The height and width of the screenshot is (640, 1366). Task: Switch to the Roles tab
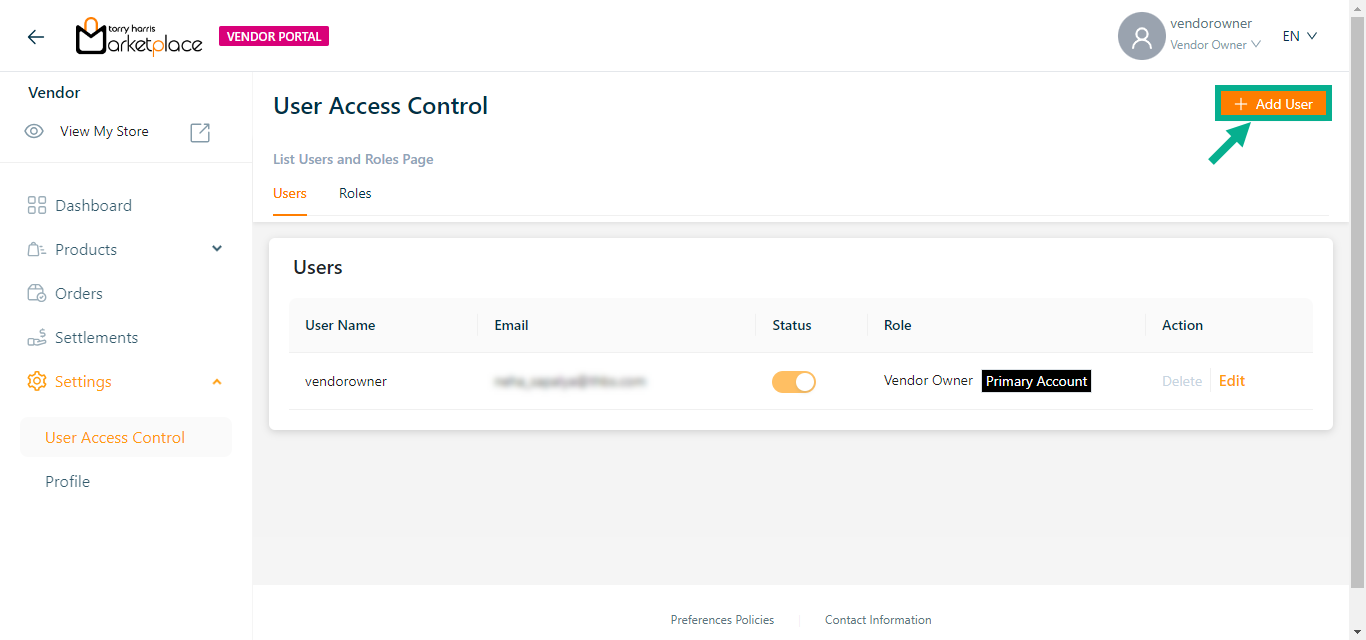(x=355, y=193)
